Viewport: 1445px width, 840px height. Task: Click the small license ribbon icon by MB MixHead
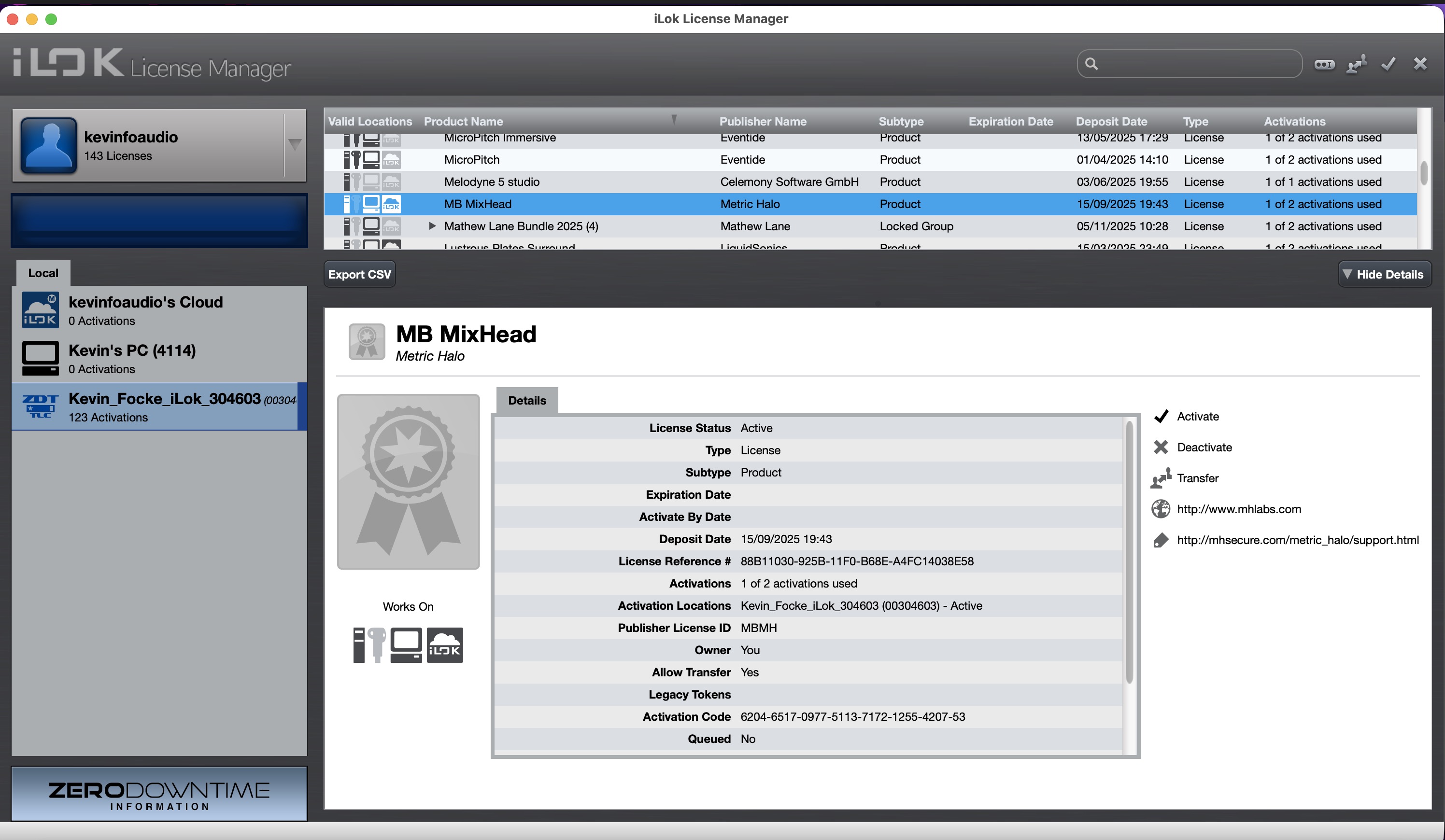pyautogui.click(x=367, y=342)
